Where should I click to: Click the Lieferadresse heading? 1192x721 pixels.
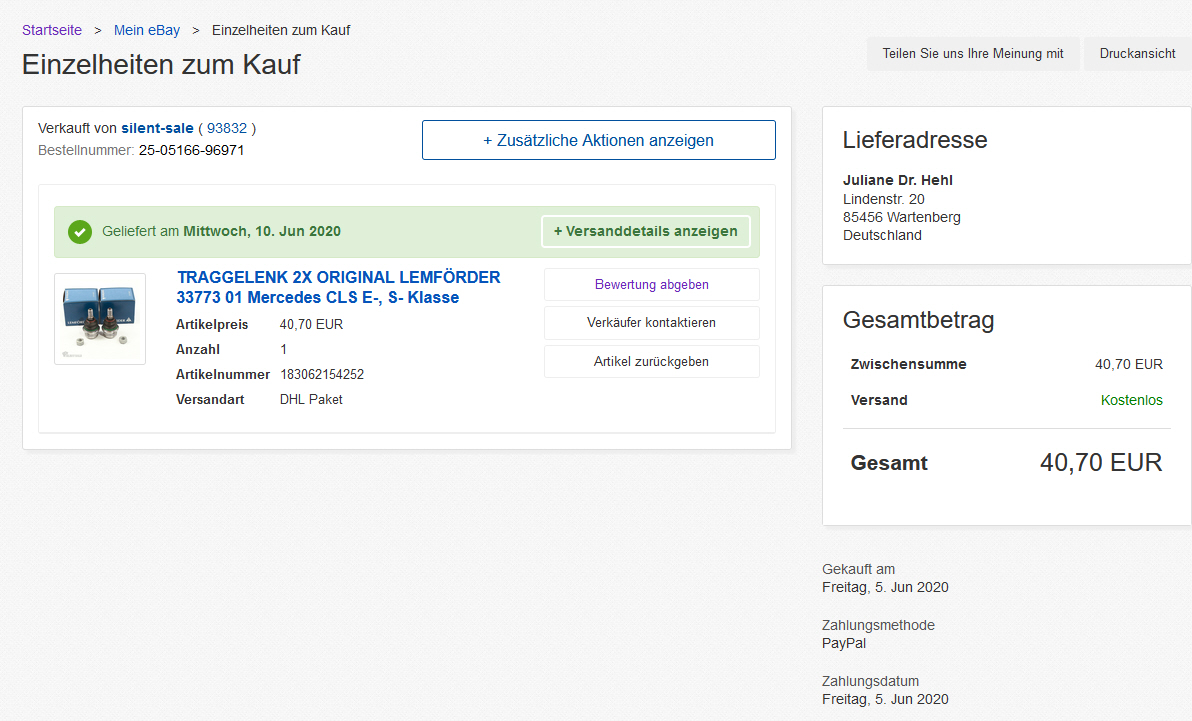coord(914,140)
